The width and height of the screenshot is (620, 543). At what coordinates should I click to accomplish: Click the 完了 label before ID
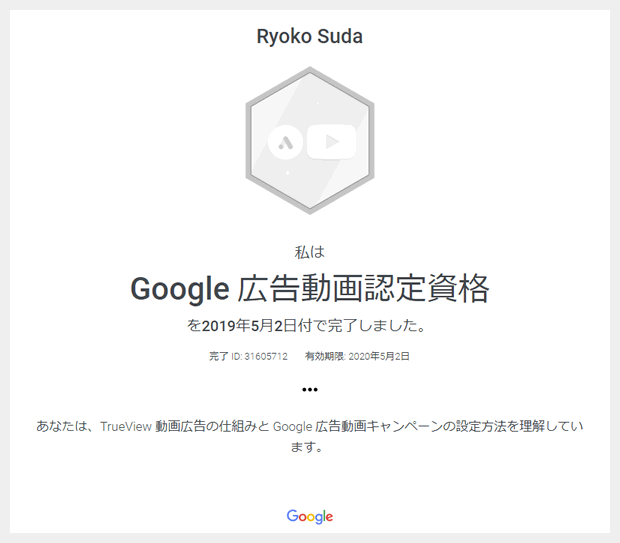tap(219, 356)
